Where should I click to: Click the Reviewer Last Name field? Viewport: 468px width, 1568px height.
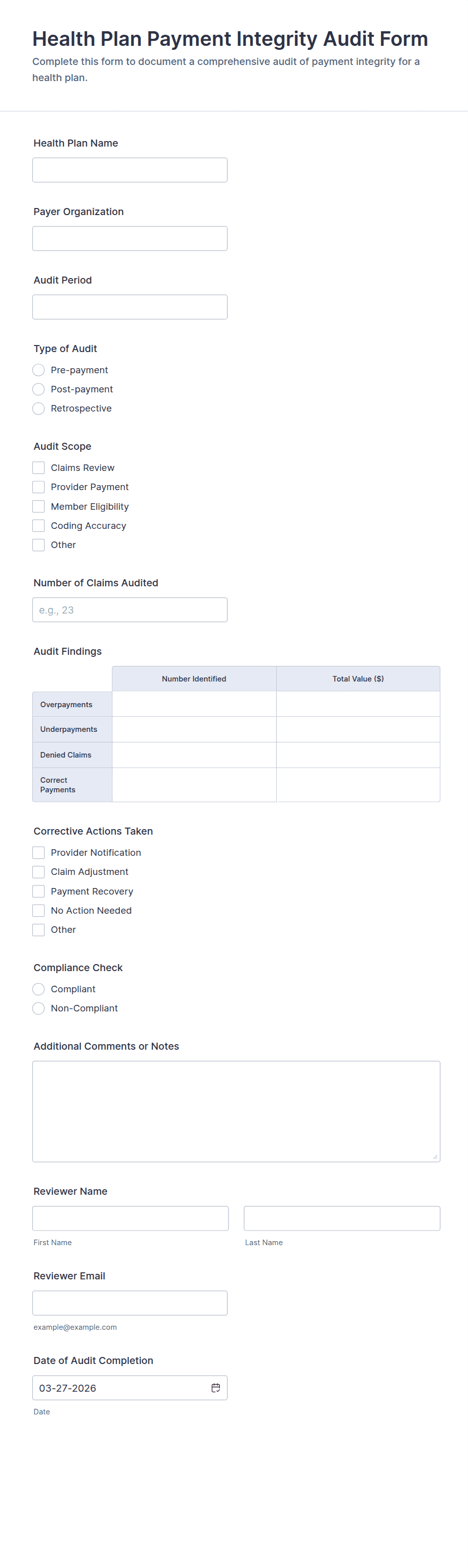(x=342, y=1218)
